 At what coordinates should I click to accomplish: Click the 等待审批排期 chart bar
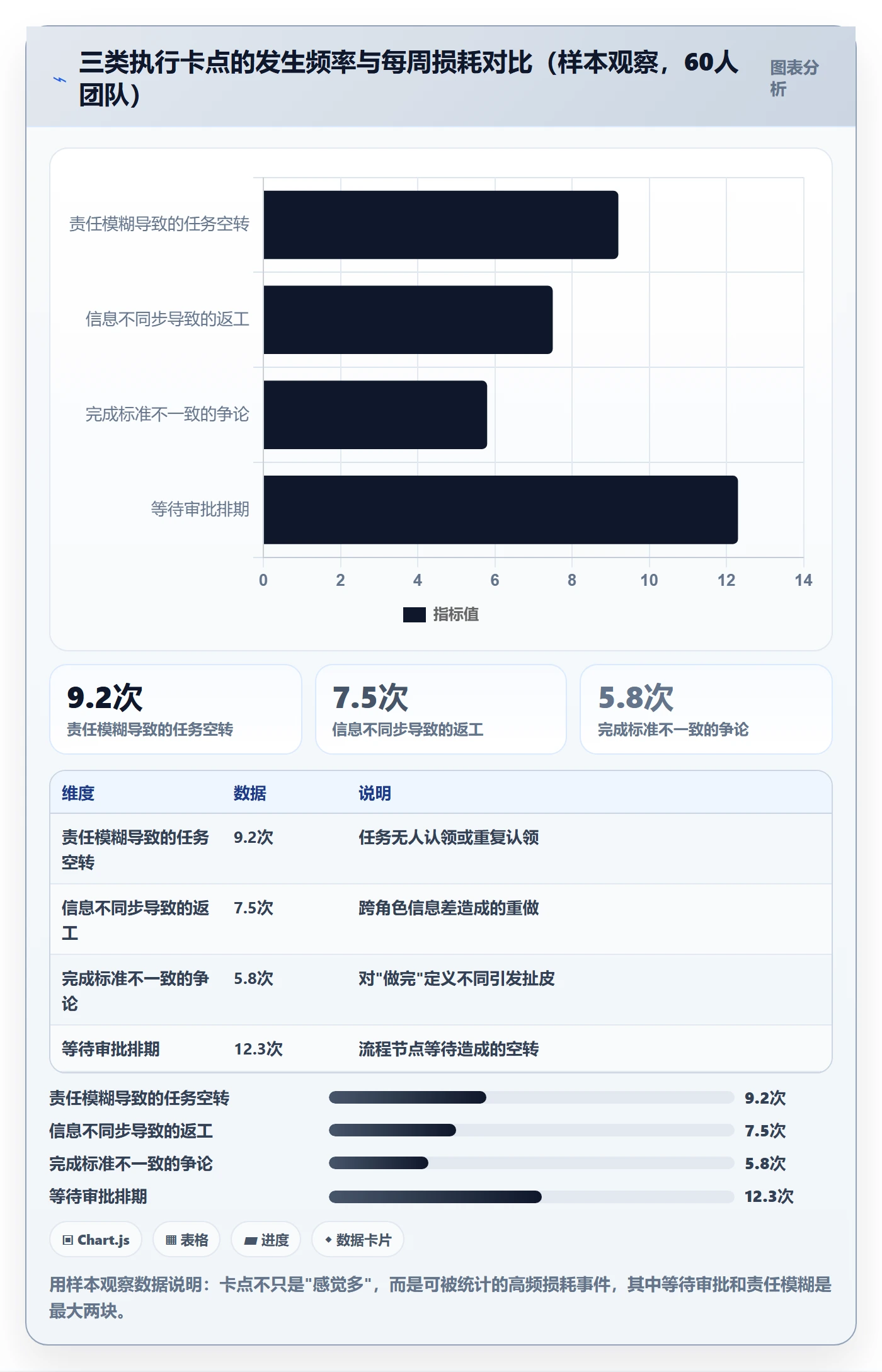[501, 510]
